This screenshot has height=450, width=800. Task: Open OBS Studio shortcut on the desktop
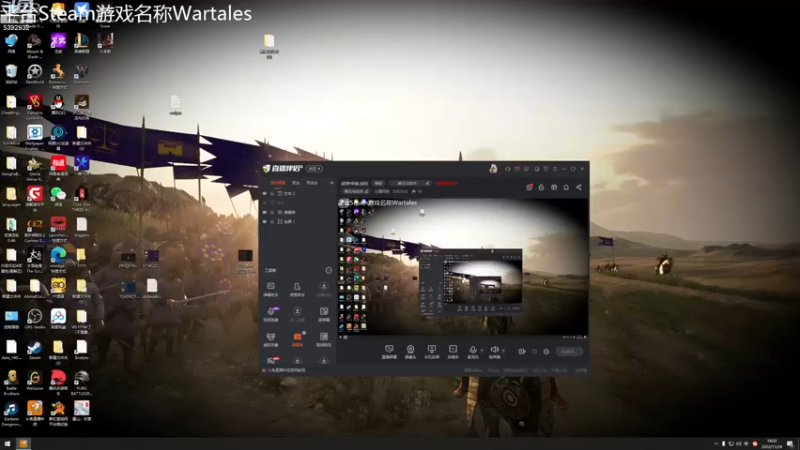pos(34,320)
